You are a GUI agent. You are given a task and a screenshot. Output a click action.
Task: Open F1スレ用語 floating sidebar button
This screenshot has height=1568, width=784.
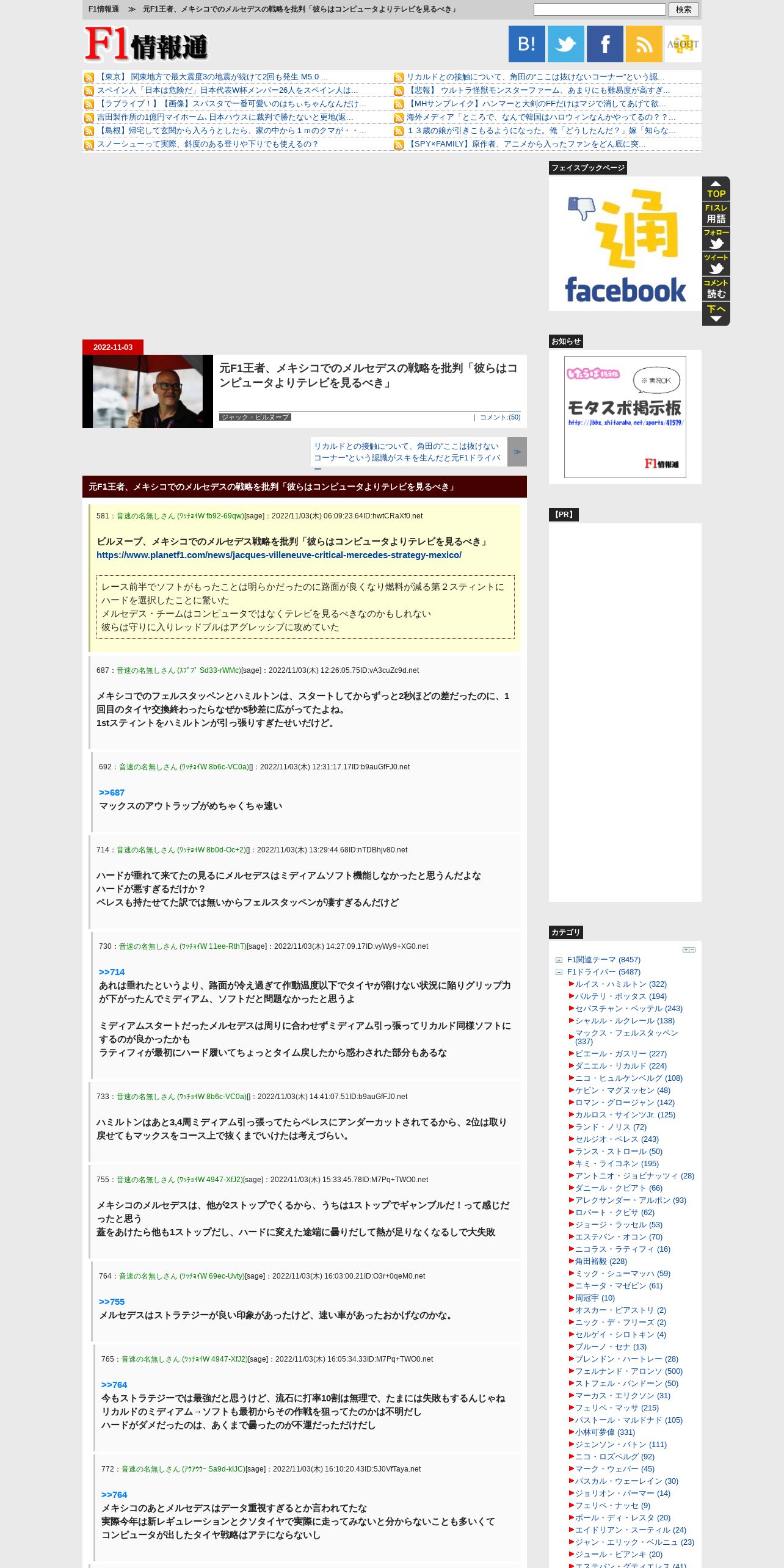point(716,214)
